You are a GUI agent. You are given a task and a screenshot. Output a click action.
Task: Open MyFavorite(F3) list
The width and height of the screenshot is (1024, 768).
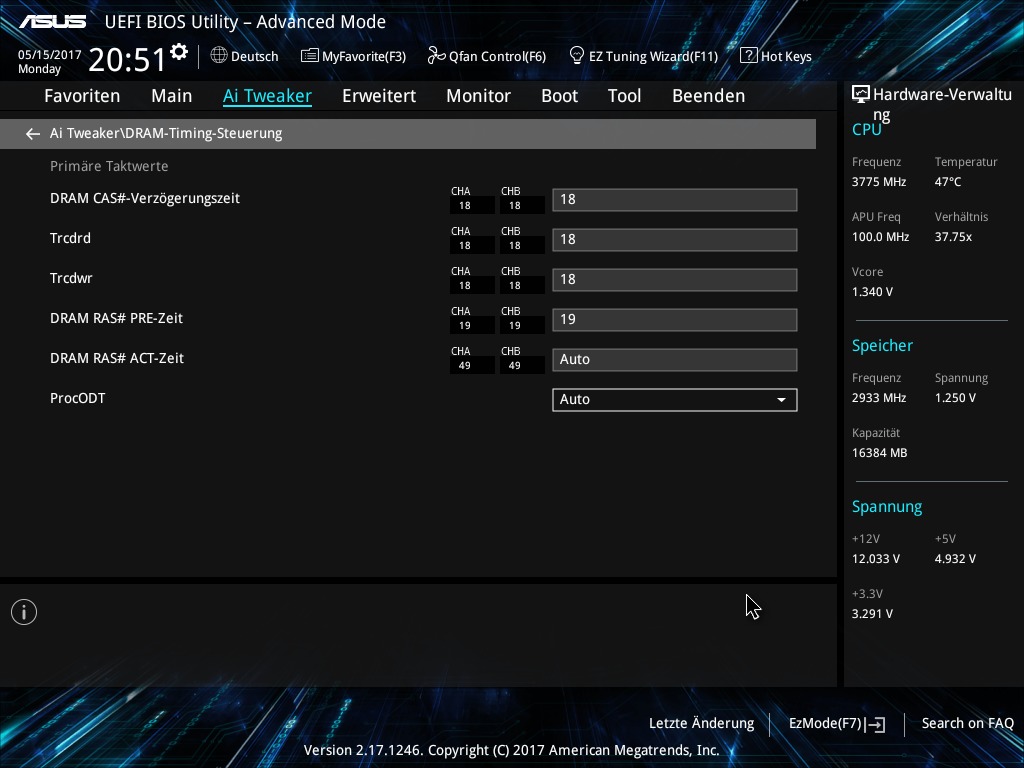click(x=353, y=56)
